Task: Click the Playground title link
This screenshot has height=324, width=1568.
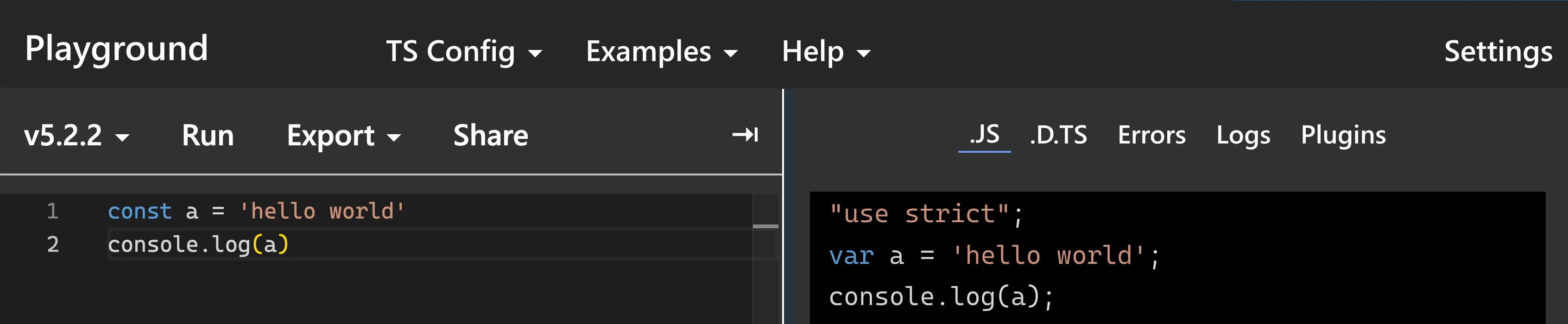Action: (116, 49)
